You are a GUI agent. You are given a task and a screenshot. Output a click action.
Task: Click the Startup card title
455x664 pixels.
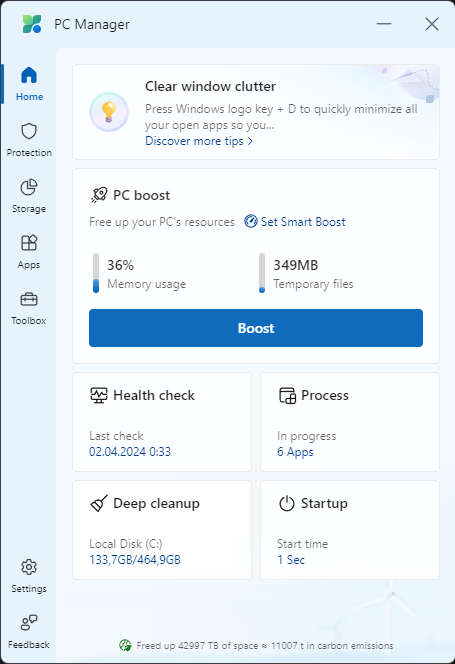coord(324,504)
